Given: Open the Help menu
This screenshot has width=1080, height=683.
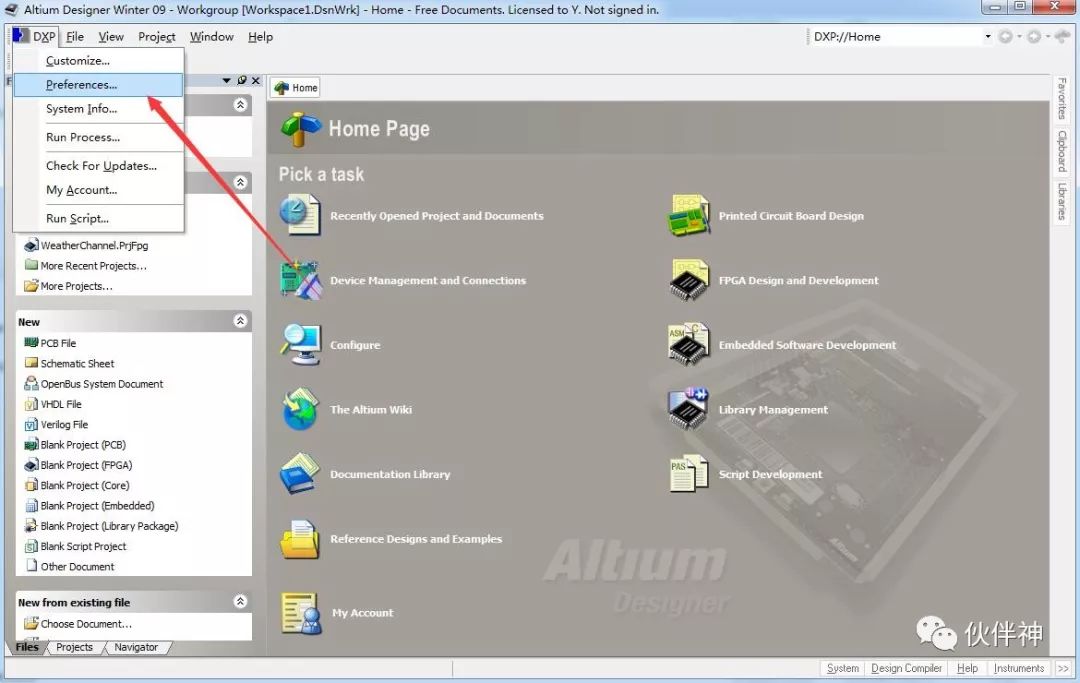Looking at the screenshot, I should coord(260,36).
